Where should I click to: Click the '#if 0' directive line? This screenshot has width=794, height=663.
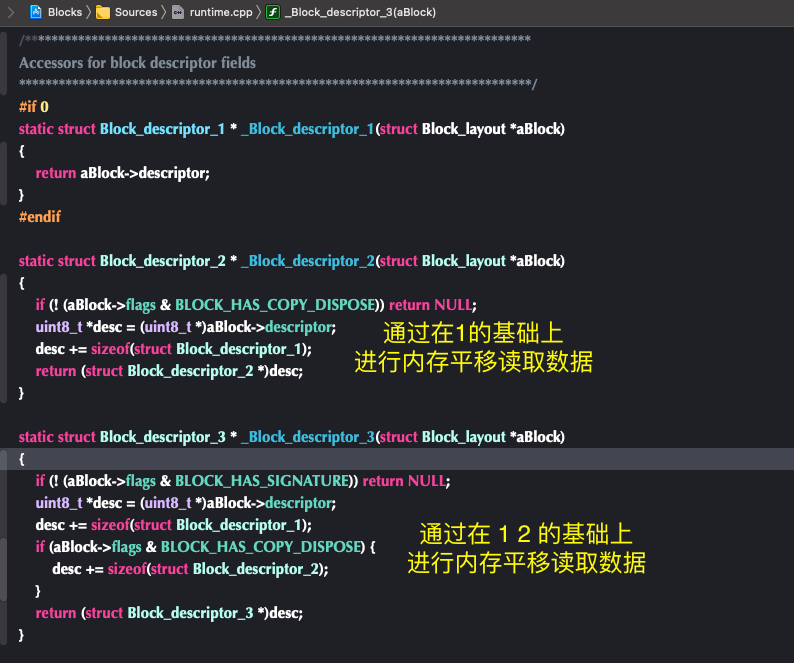[x=34, y=107]
